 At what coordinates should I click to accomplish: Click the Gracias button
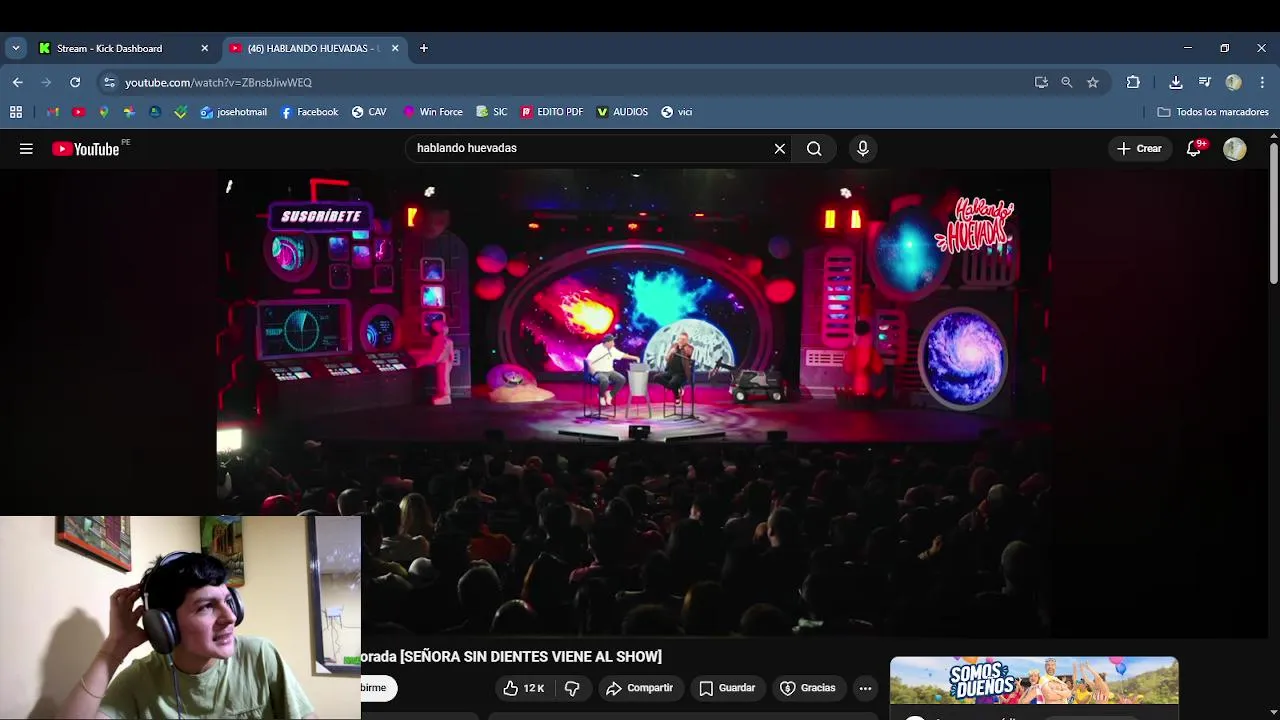(x=807, y=688)
